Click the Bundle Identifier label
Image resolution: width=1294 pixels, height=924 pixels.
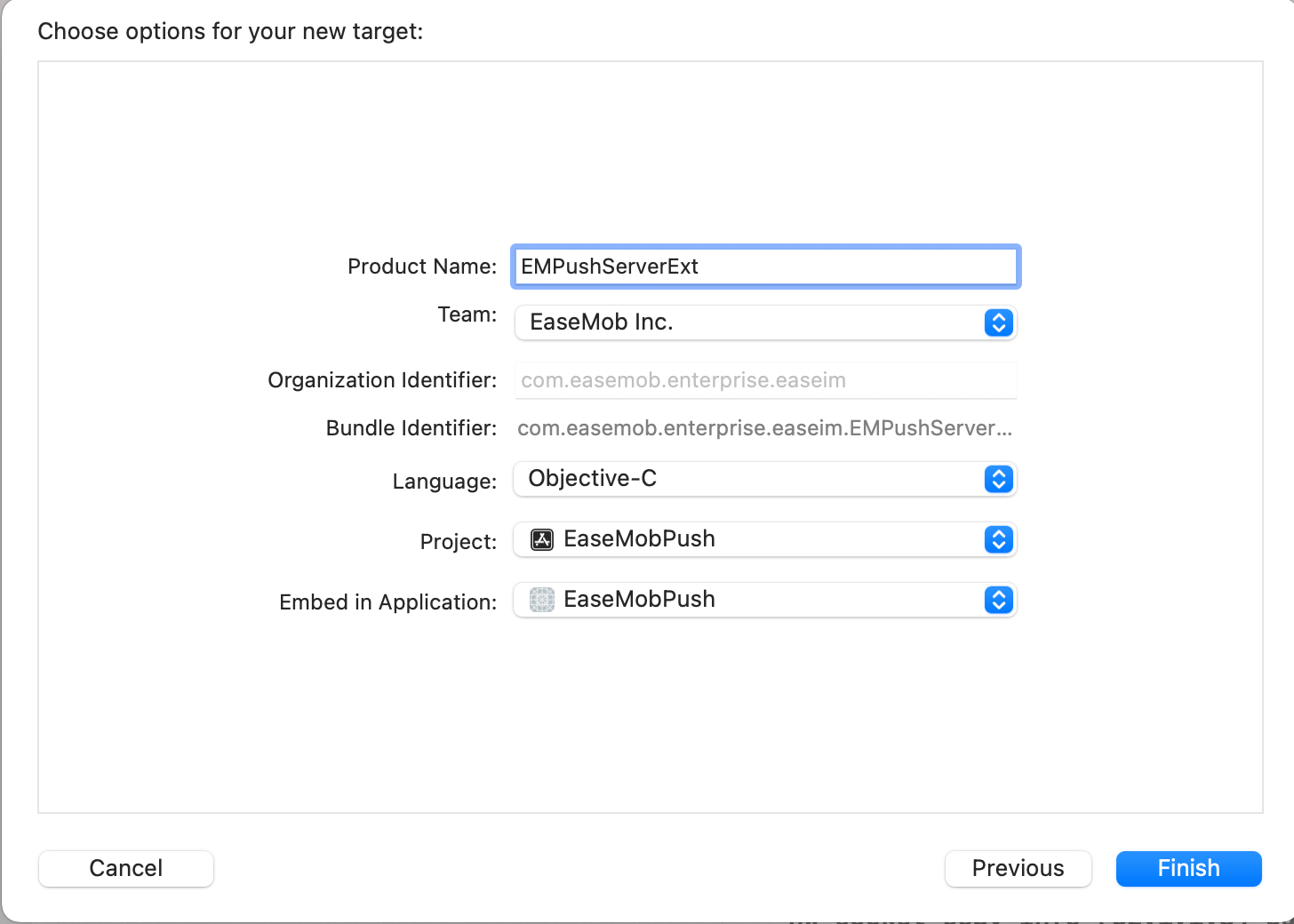(411, 428)
